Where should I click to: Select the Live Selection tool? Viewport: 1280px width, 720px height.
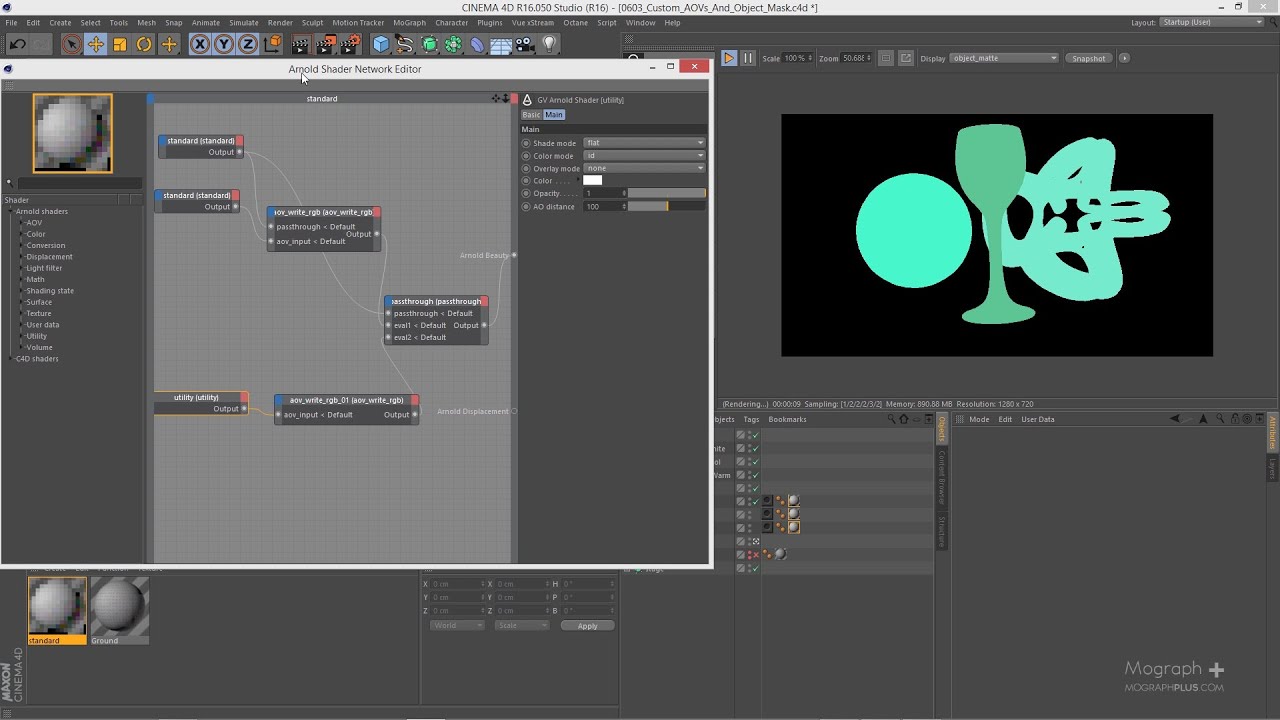pyautogui.click(x=71, y=44)
